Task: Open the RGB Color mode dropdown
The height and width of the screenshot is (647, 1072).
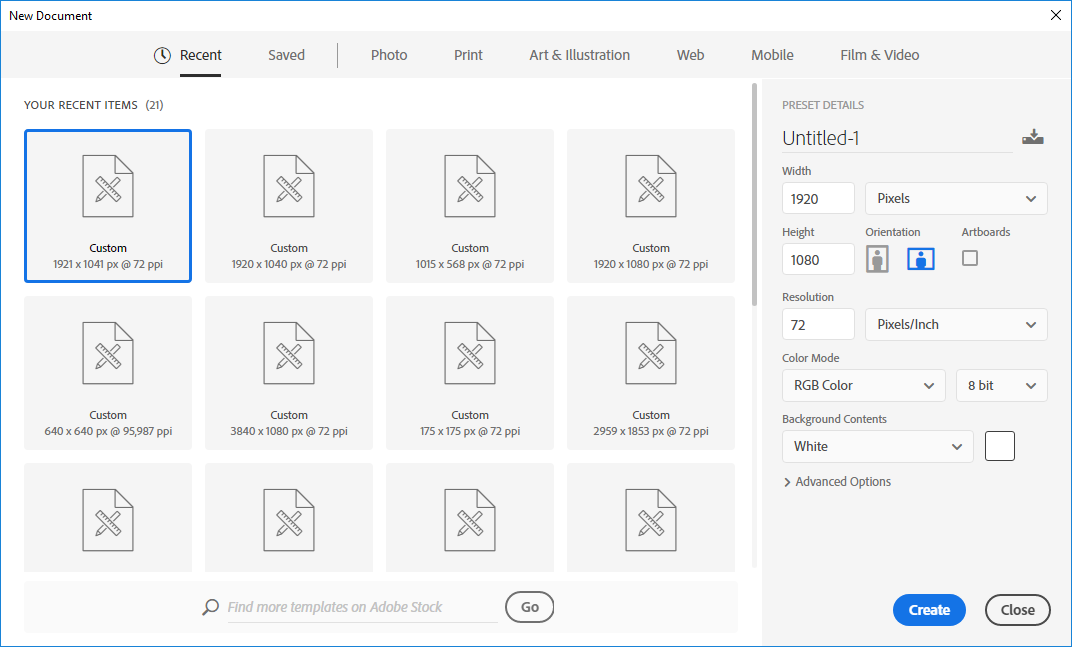Action: [x=863, y=385]
